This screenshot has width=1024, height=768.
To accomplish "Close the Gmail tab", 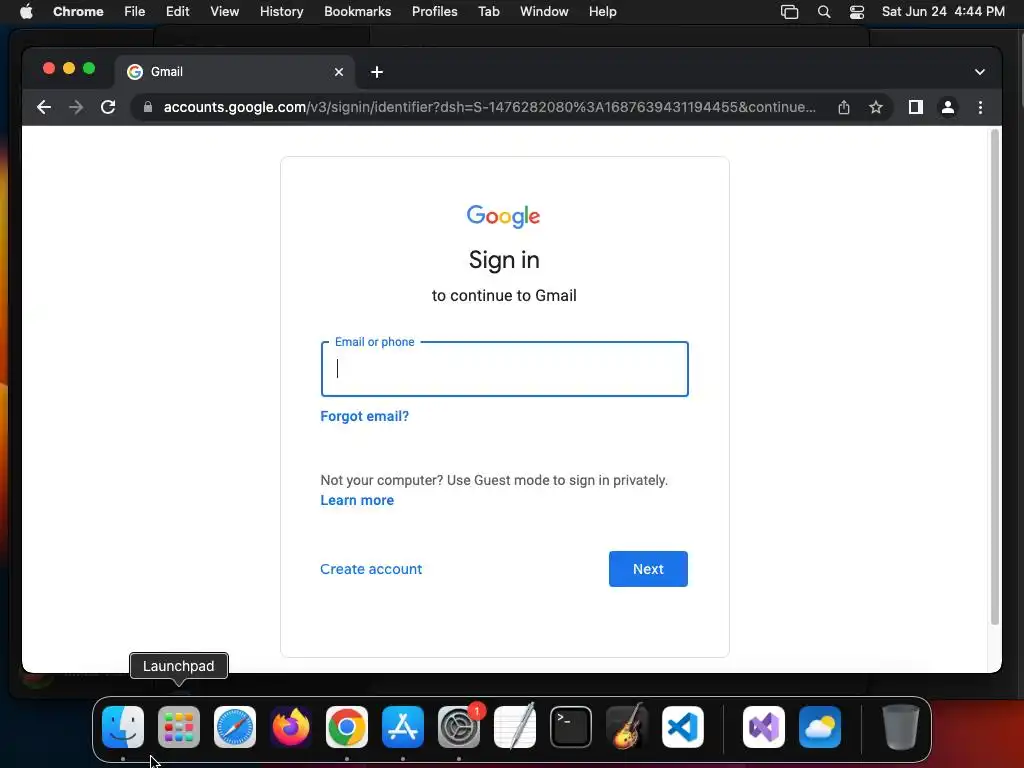I will click(x=339, y=72).
